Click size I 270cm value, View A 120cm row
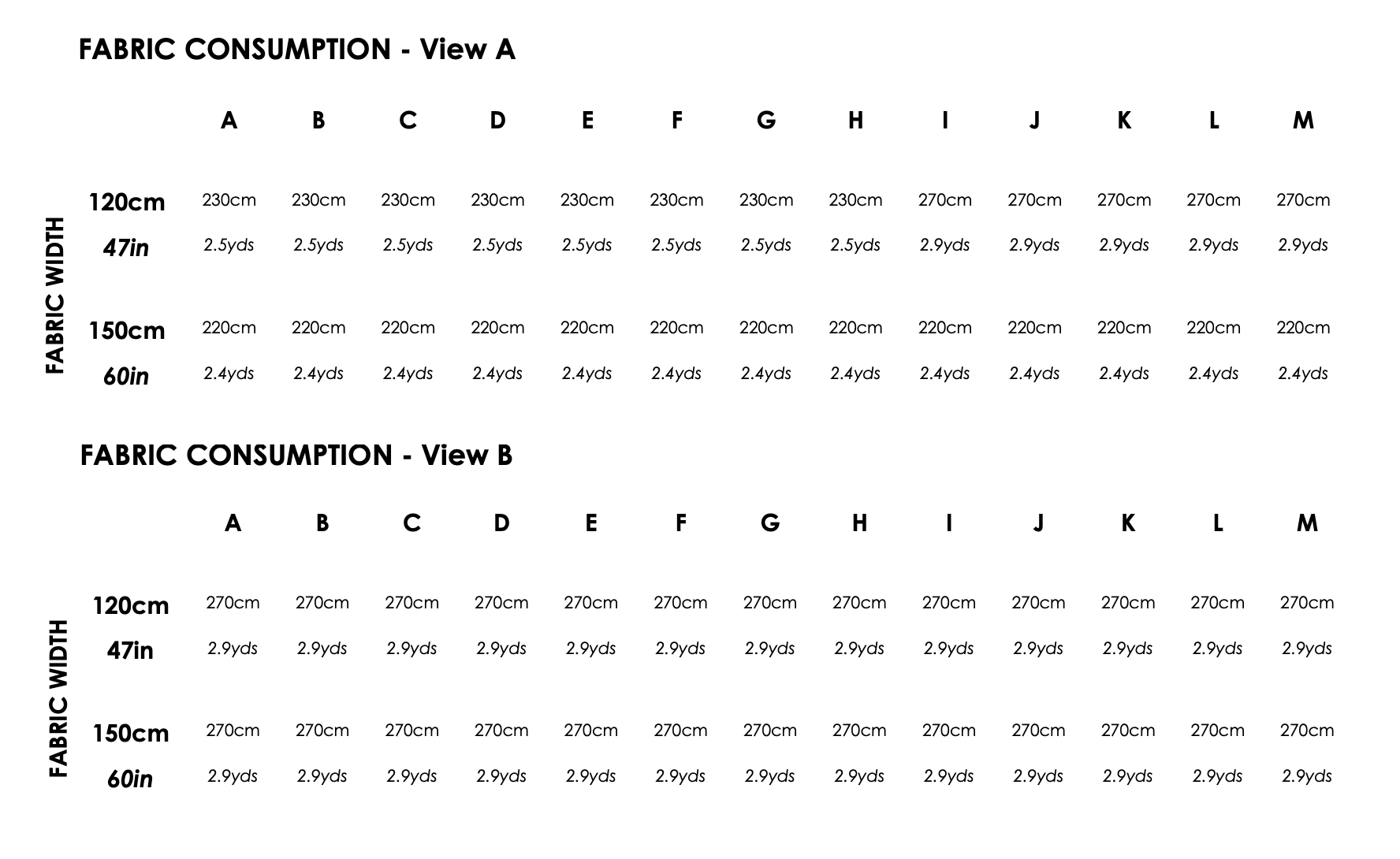Screen dimensions: 1400x859 944,200
